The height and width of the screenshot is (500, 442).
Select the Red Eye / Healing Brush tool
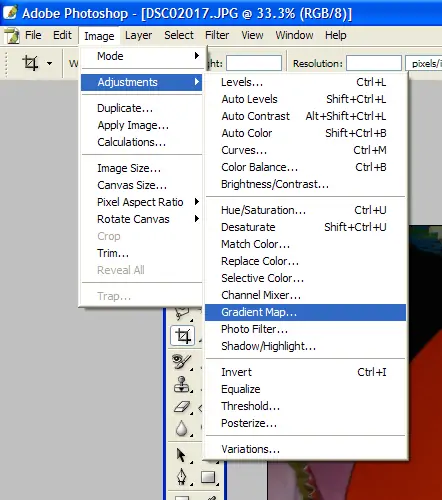click(x=181, y=361)
